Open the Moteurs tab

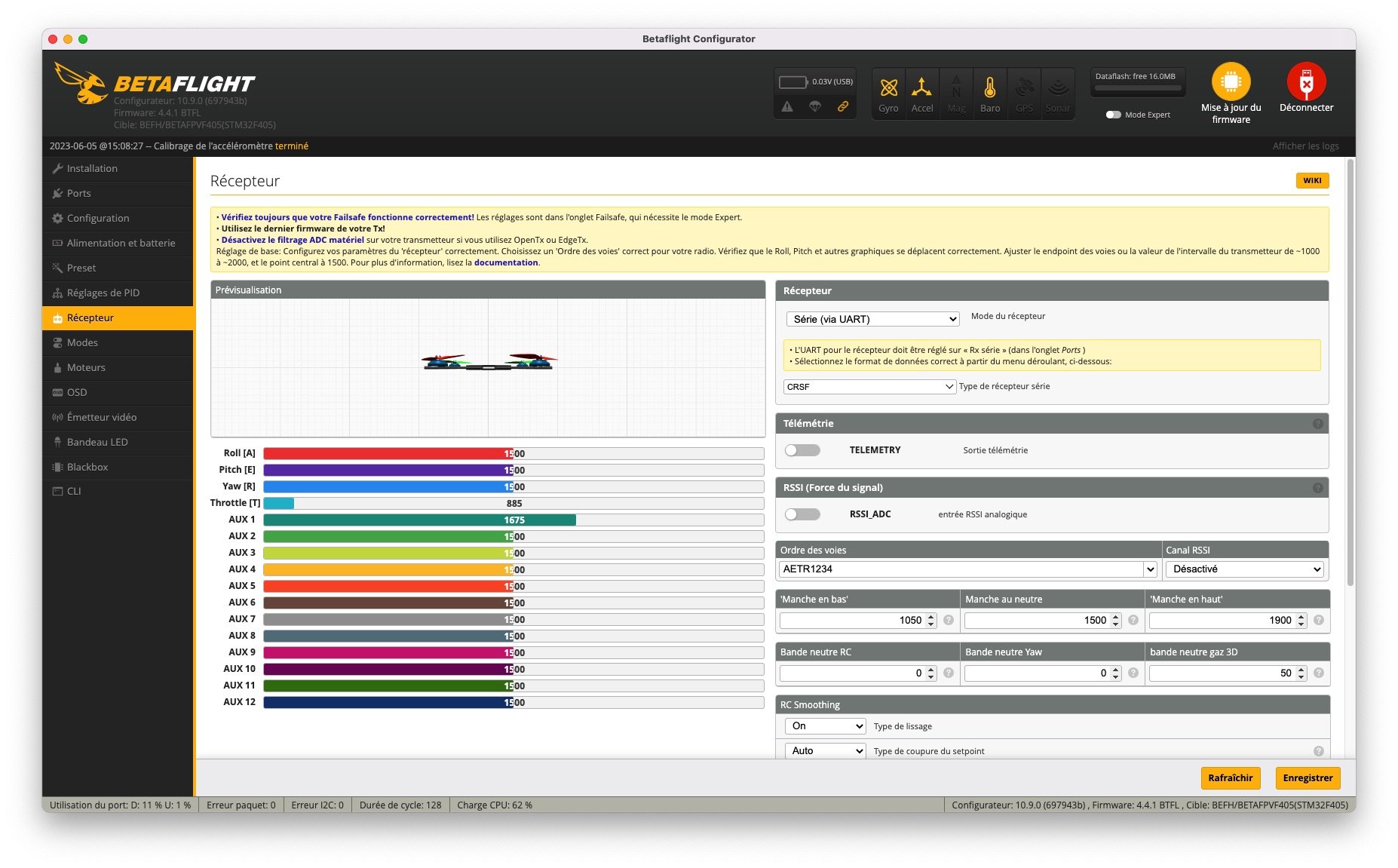pyautogui.click(x=118, y=368)
